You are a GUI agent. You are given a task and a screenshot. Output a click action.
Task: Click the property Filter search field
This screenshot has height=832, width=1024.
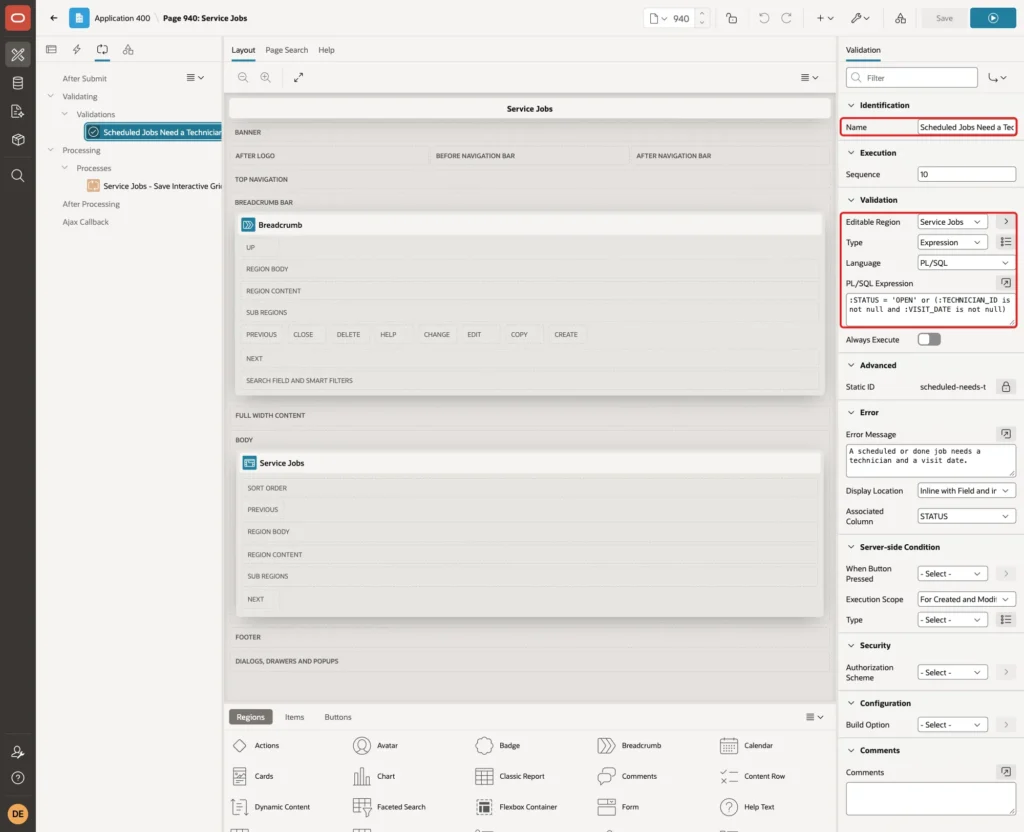click(x=912, y=78)
